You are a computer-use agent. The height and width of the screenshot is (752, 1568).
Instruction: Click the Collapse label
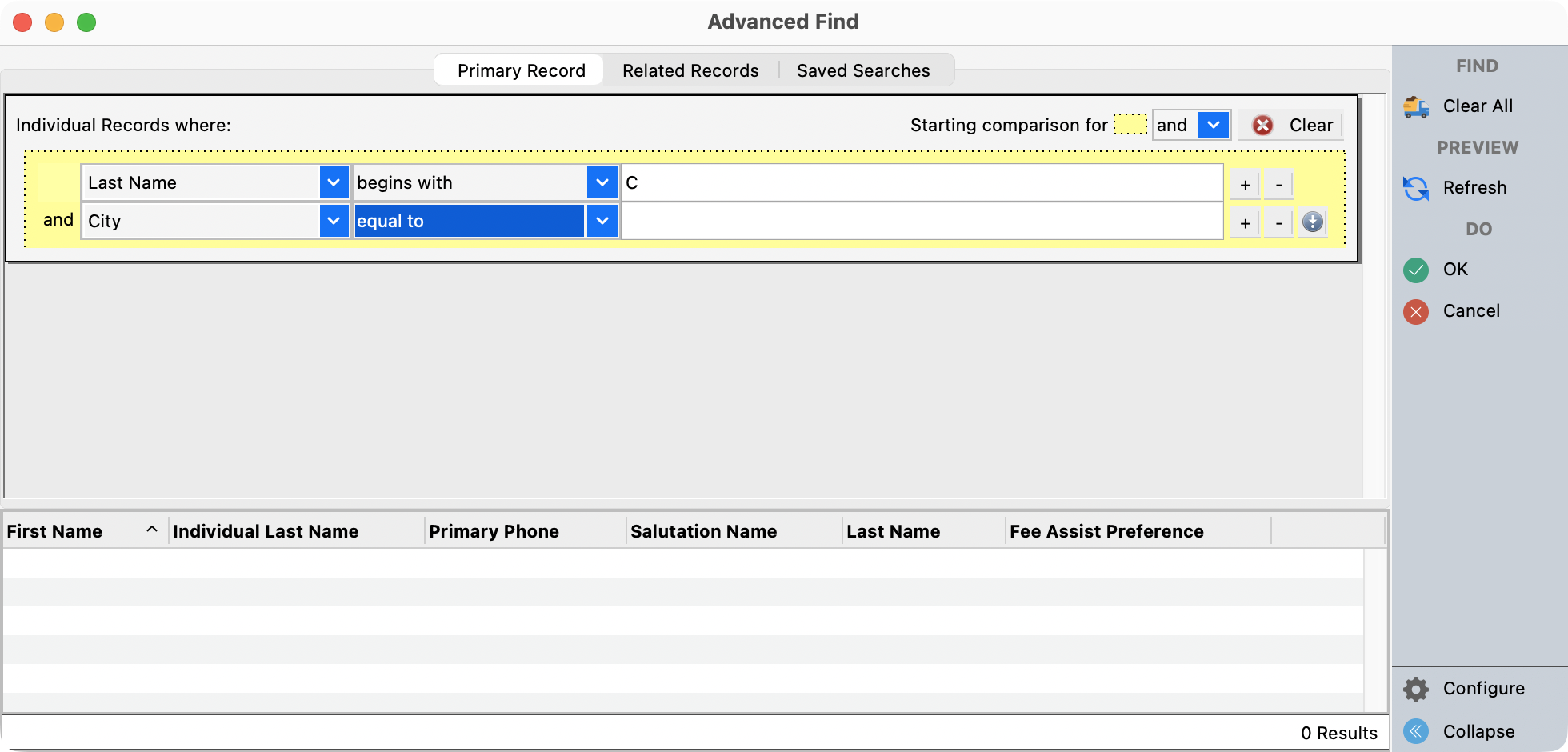tap(1478, 731)
